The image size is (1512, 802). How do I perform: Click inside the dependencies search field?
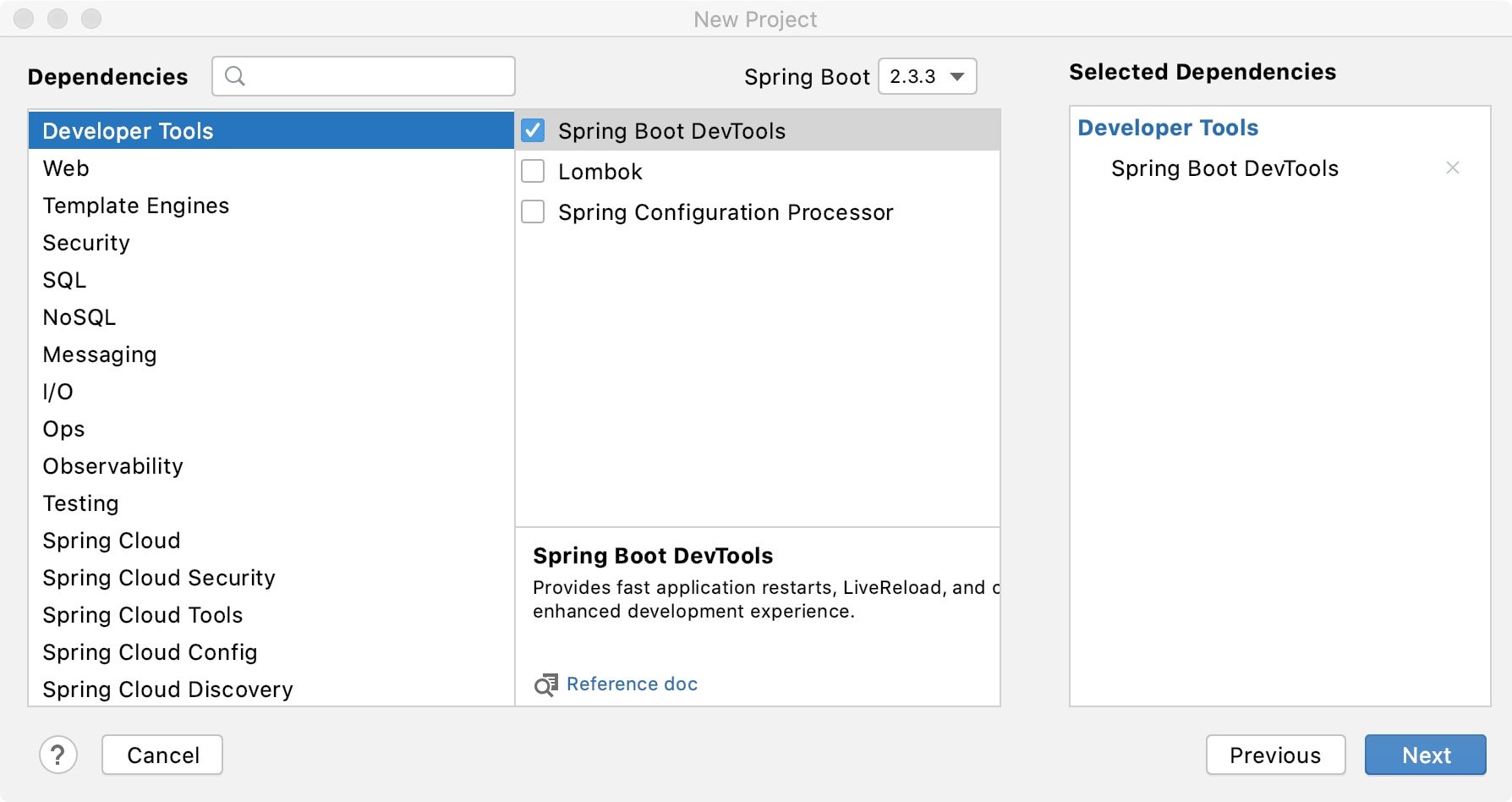point(364,76)
